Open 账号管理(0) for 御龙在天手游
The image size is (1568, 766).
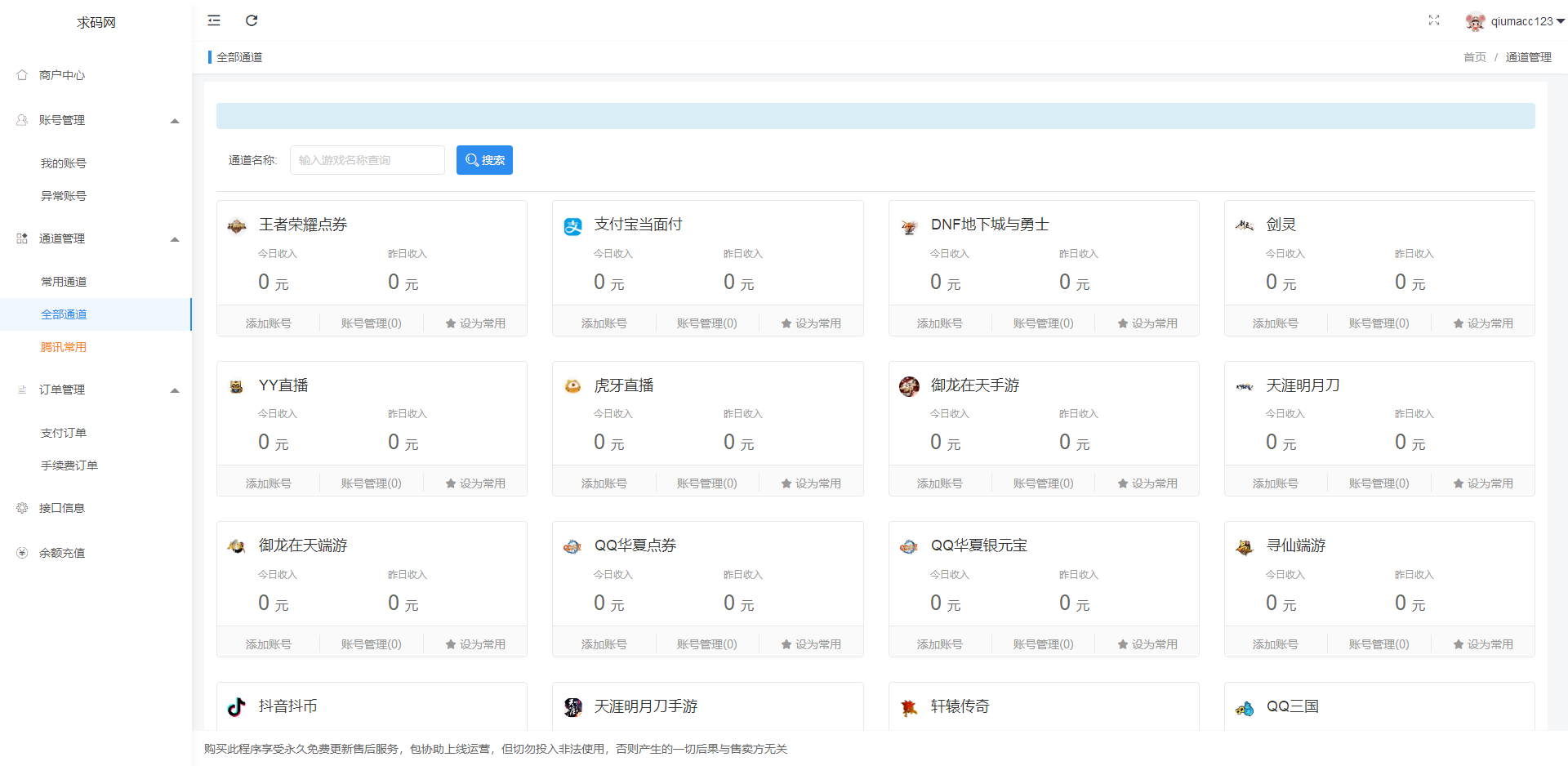1044,483
